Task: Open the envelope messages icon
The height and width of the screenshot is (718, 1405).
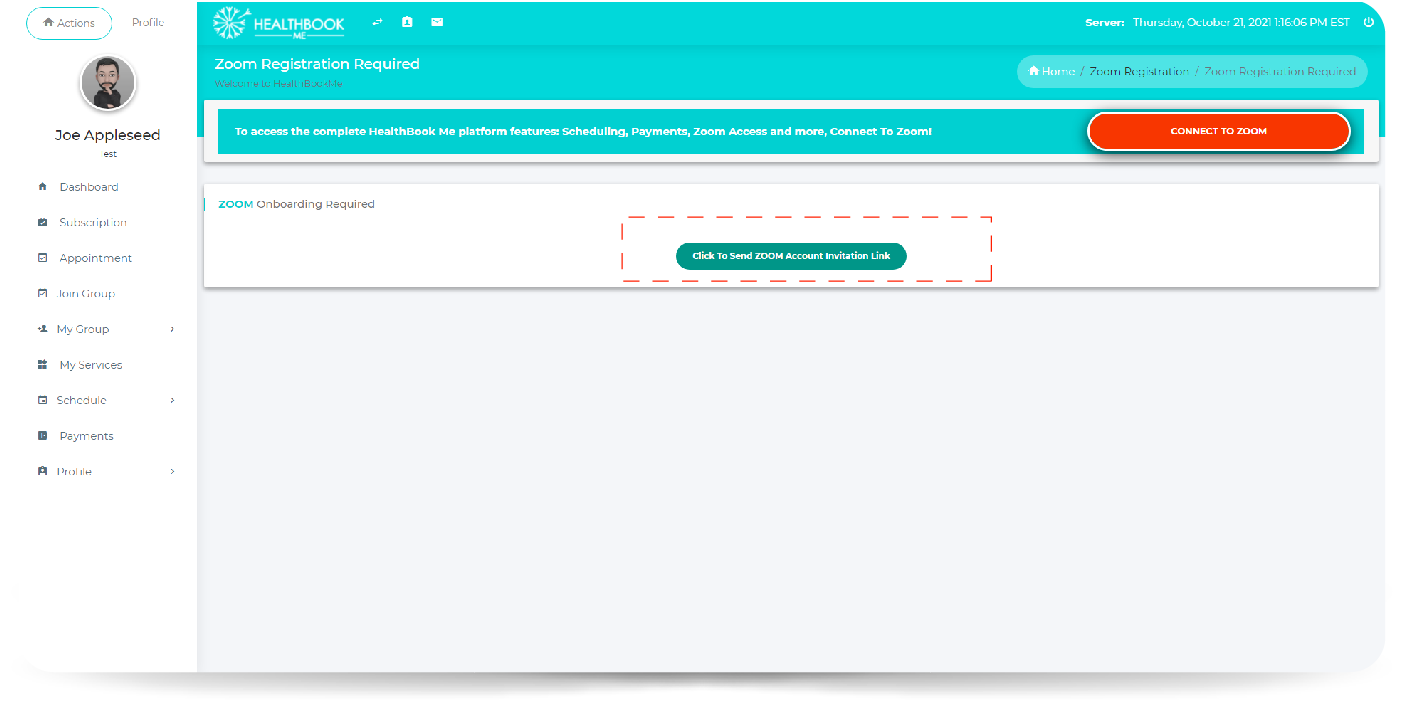Action: tap(437, 22)
